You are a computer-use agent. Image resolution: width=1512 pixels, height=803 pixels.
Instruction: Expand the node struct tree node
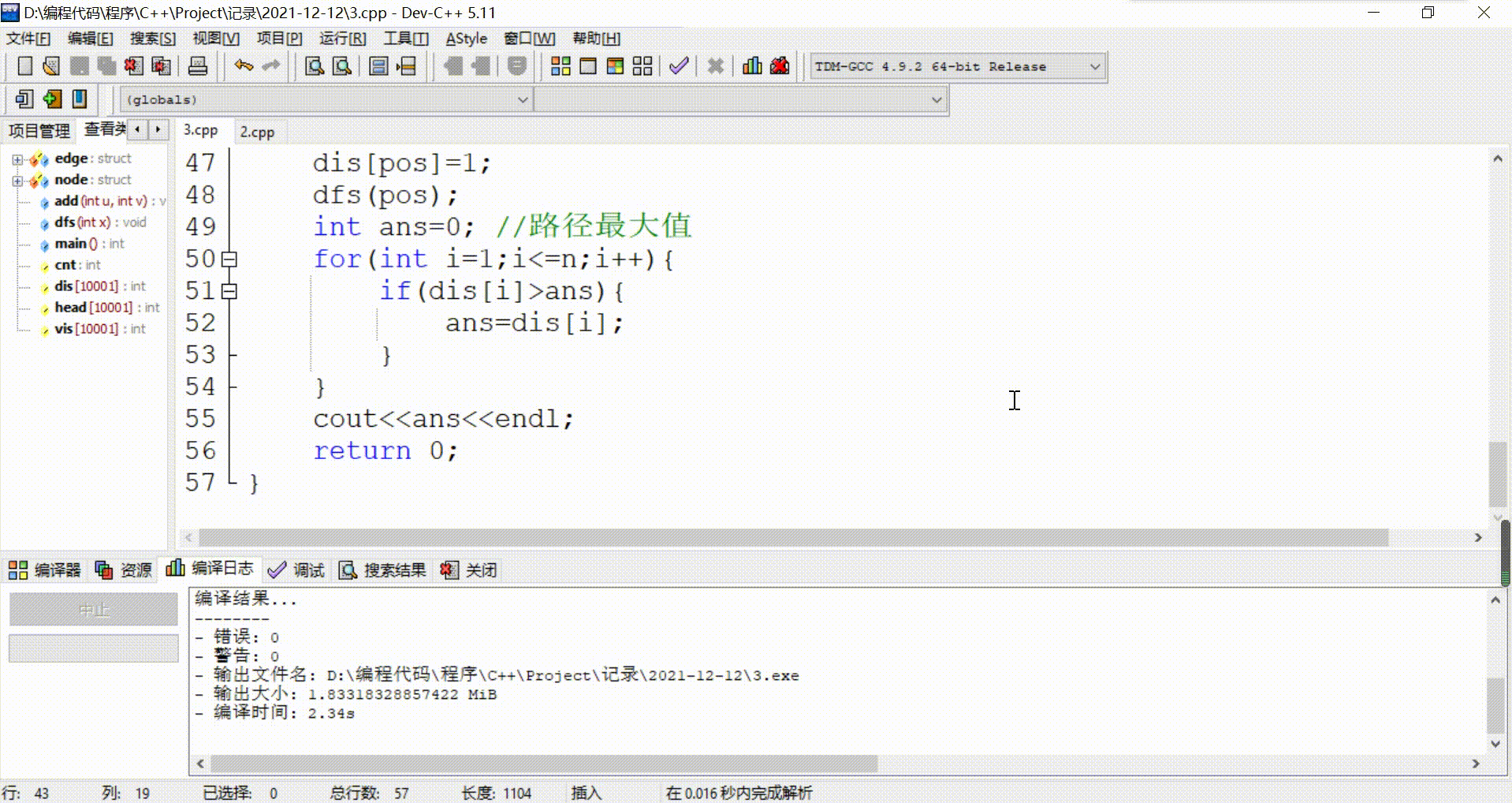coord(17,181)
